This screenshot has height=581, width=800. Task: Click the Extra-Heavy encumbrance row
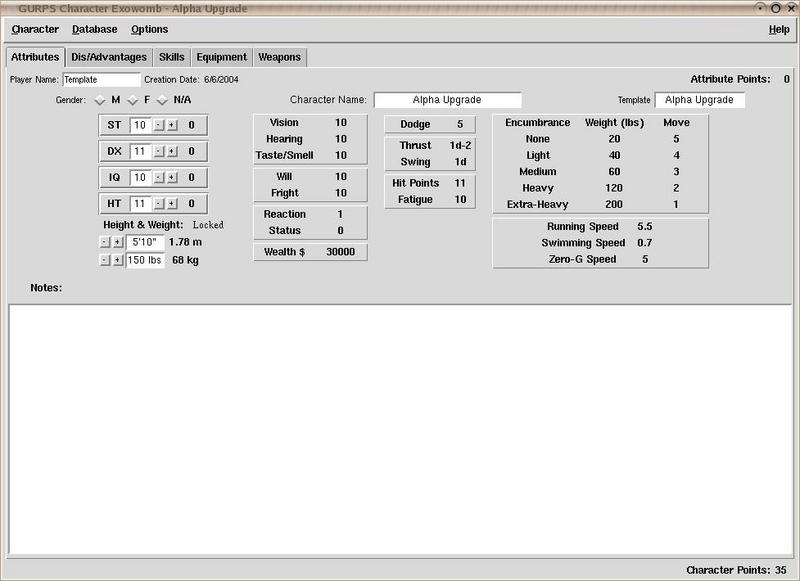point(600,205)
